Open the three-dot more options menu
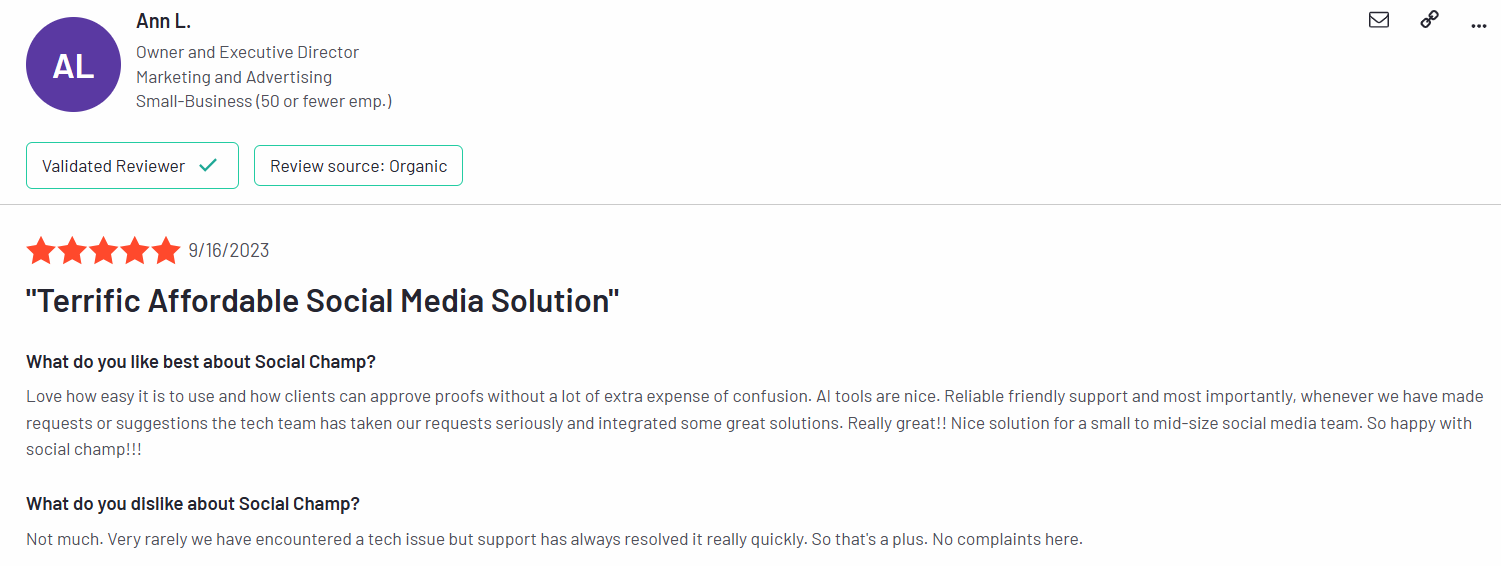Viewport: 1501px width, 566px height. [x=1479, y=22]
